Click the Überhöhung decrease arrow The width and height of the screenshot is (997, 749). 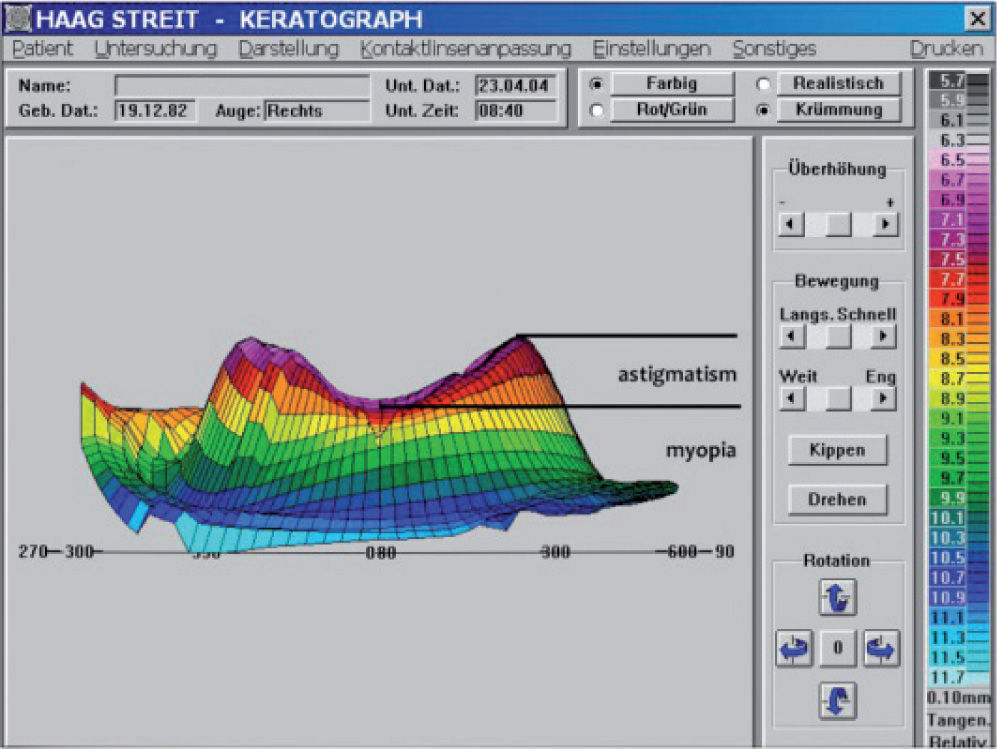(791, 224)
